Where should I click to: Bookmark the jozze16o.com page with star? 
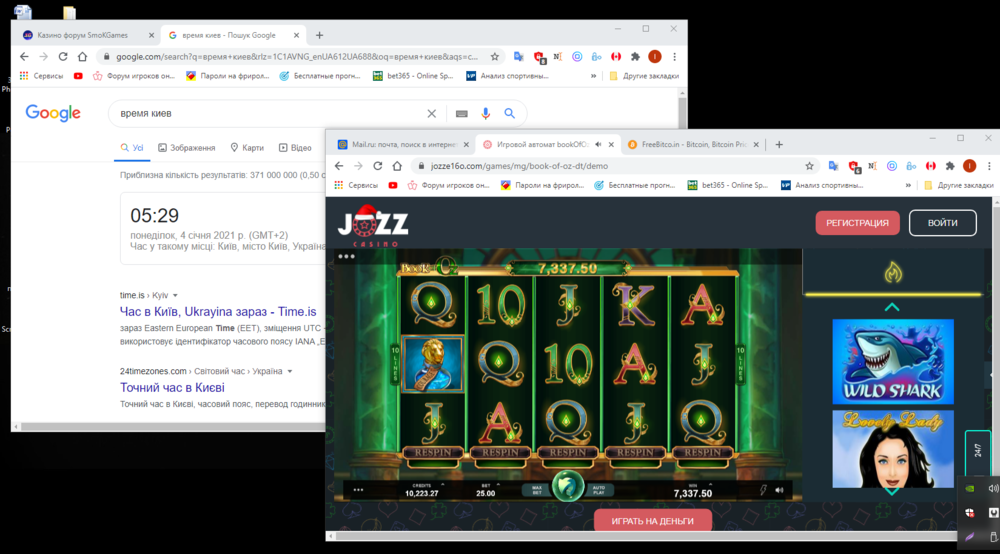tap(809, 166)
